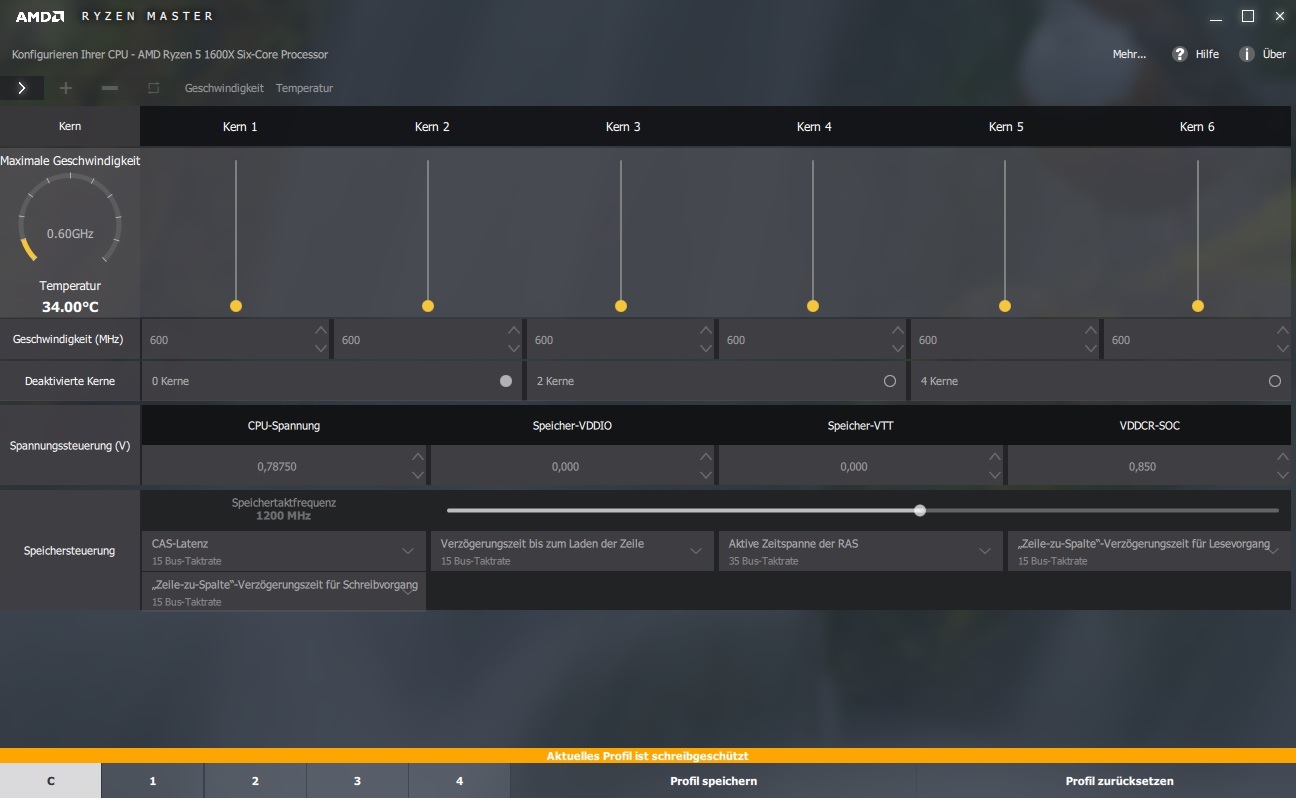Screen dimensions: 1296x798
Task: Decrease Kern 3 speed with down arrow
Action: coord(706,348)
